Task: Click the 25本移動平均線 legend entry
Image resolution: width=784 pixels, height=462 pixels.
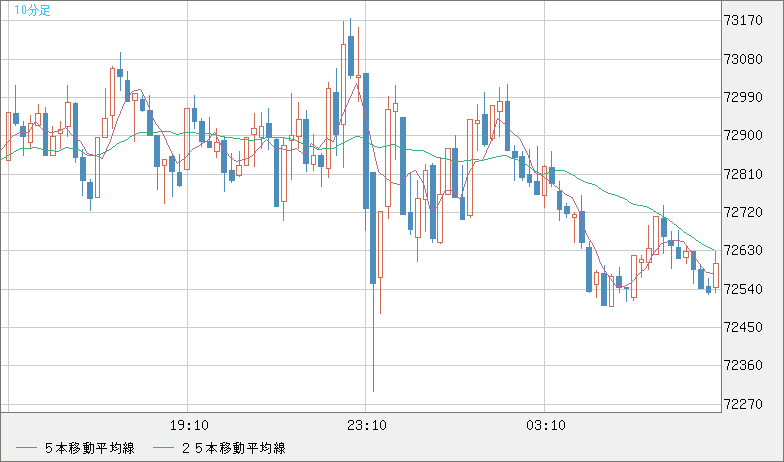Action: [220, 448]
